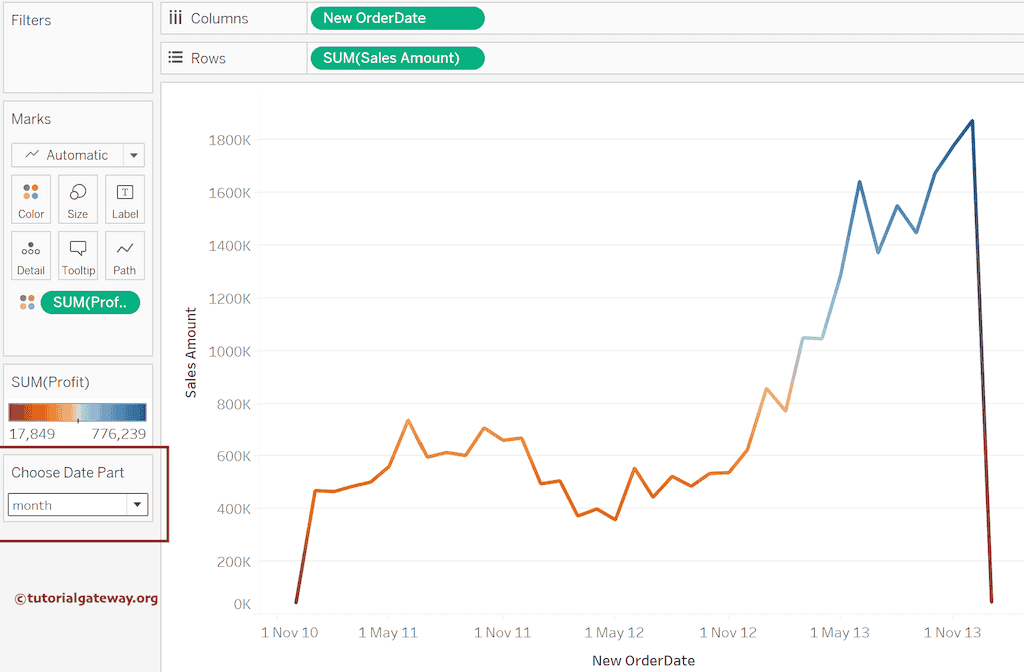Click the Columns shelf icon
Image resolution: width=1024 pixels, height=672 pixels.
tap(176, 18)
